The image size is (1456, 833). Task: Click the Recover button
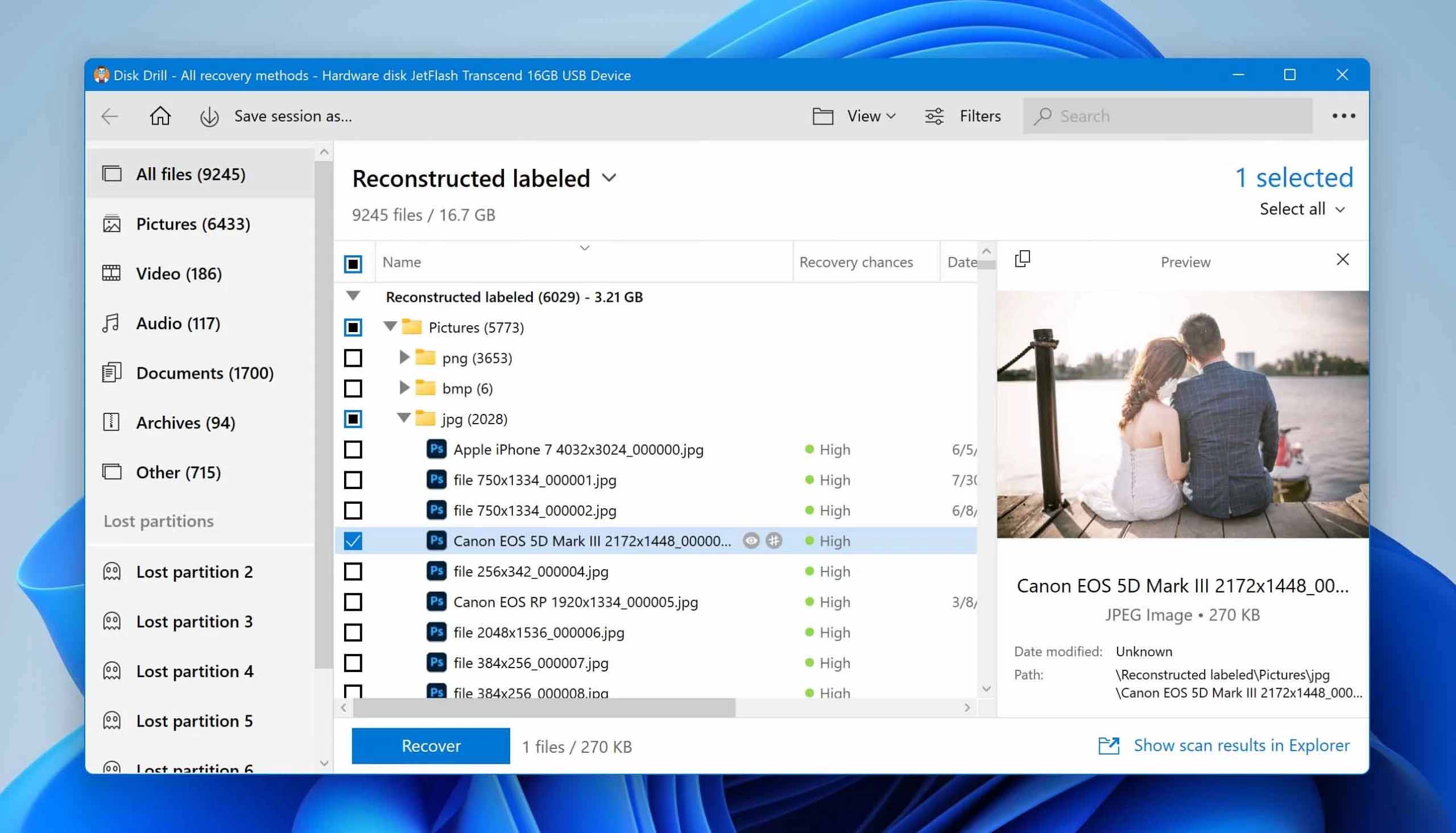pyautogui.click(x=431, y=745)
